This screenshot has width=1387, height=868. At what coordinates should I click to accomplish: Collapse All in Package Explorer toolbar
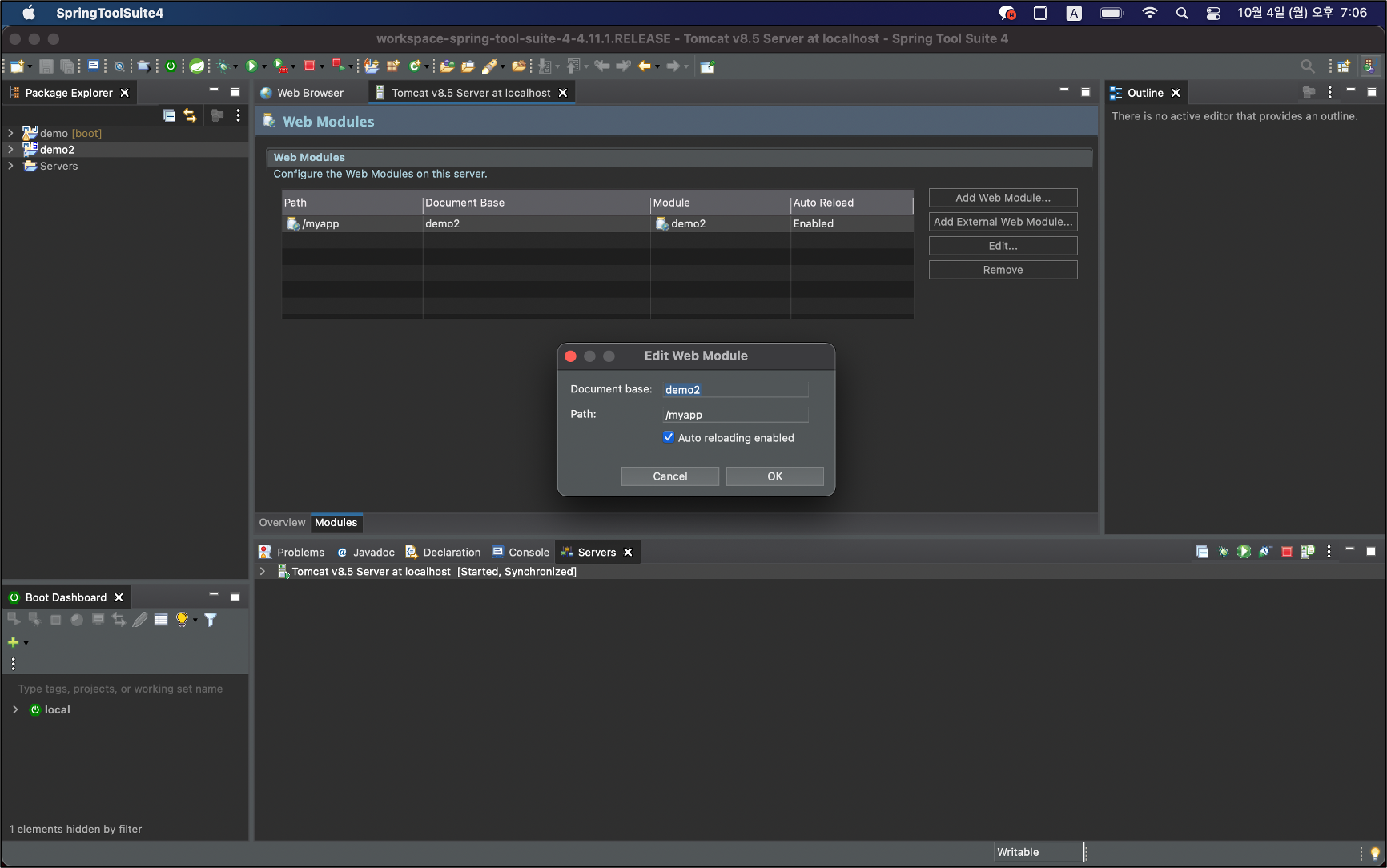(169, 115)
